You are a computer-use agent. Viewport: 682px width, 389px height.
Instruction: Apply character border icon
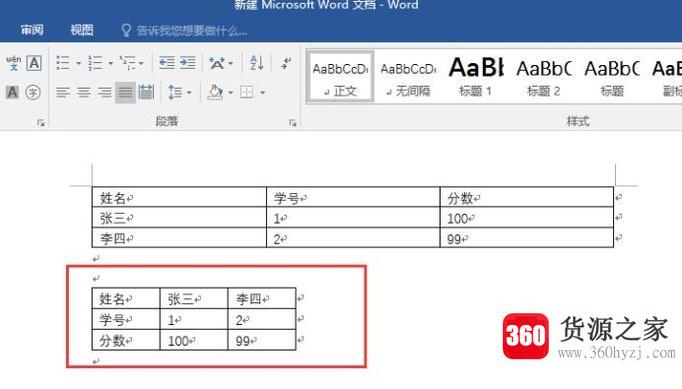[34, 63]
